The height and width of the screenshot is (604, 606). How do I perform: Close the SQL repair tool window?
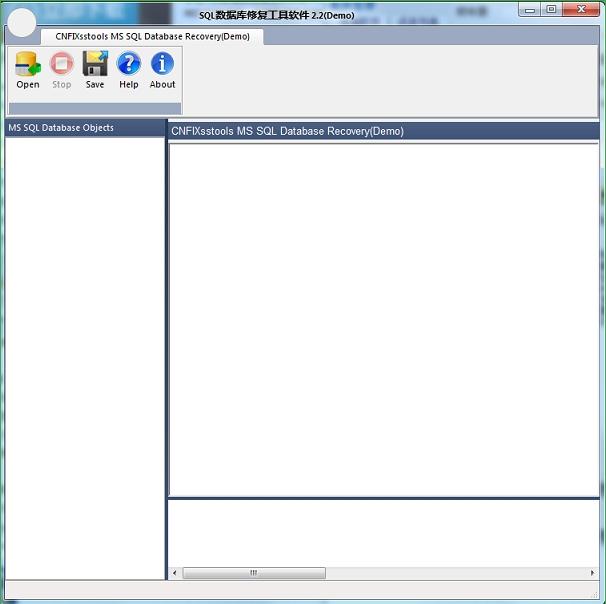[x=581, y=10]
